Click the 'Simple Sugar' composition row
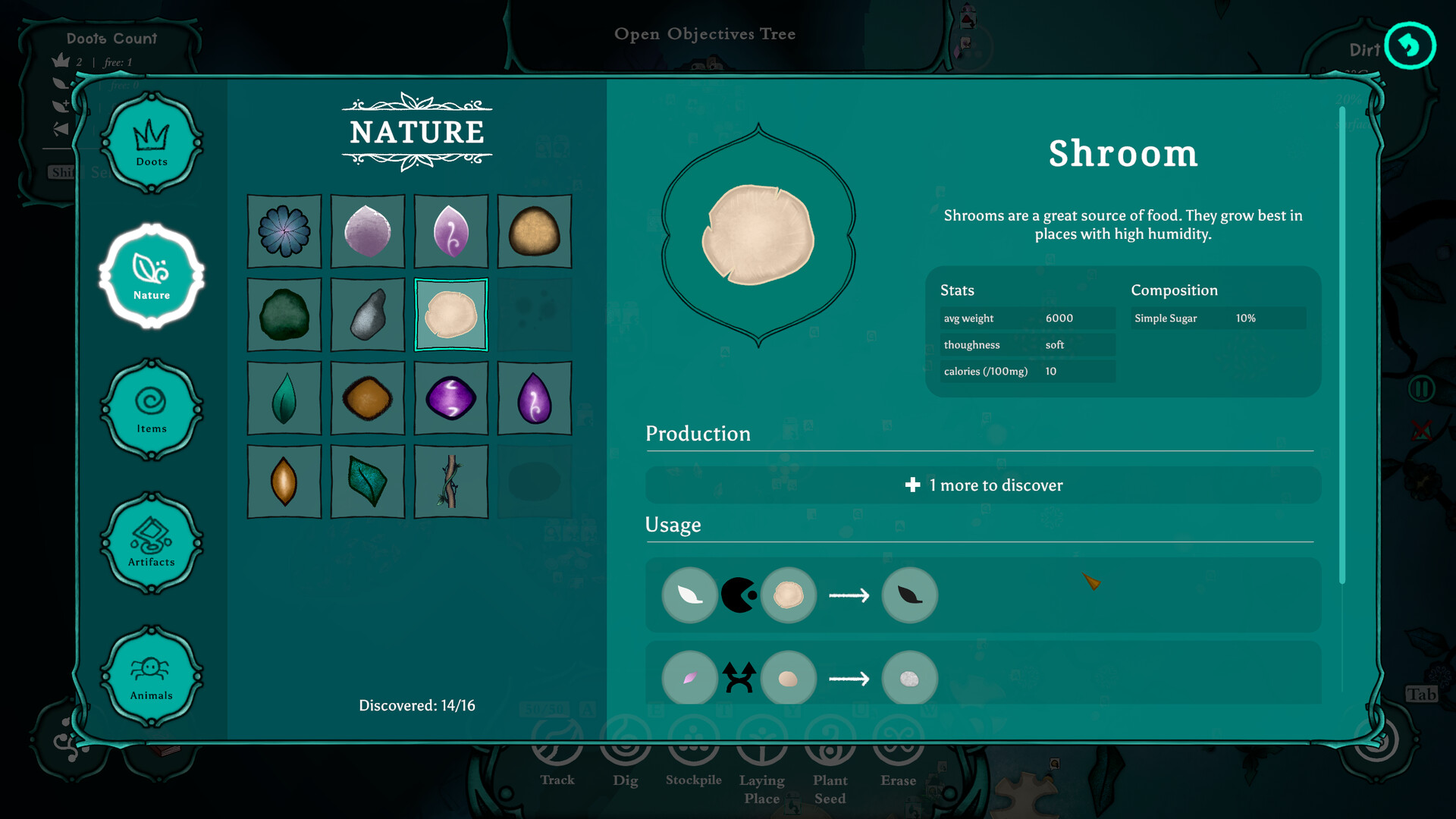This screenshot has height=819, width=1456. pyautogui.click(x=1219, y=318)
